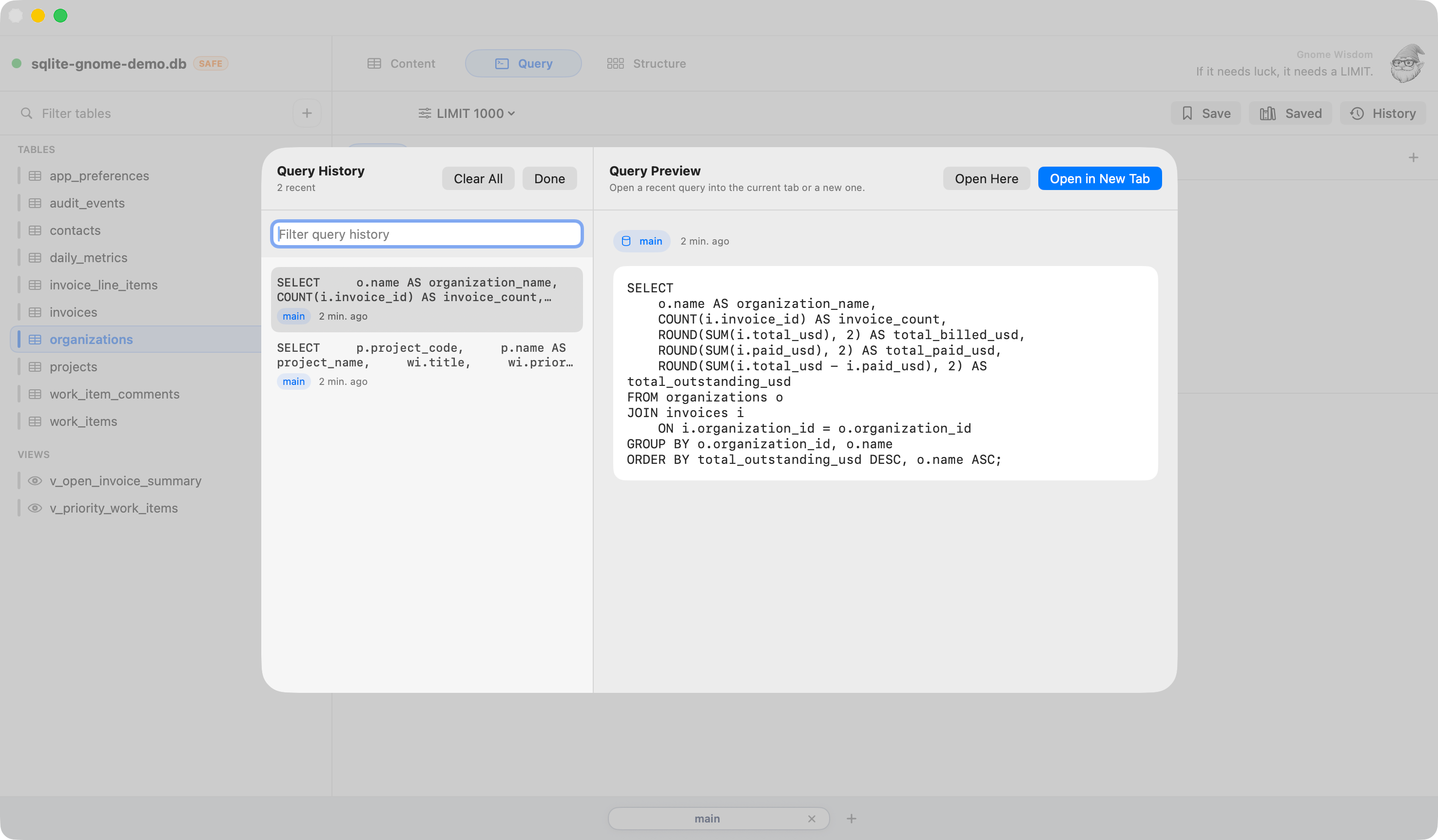Viewport: 1438px width, 840px height.
Task: Click table icon next to contacts
Action: 35,230
